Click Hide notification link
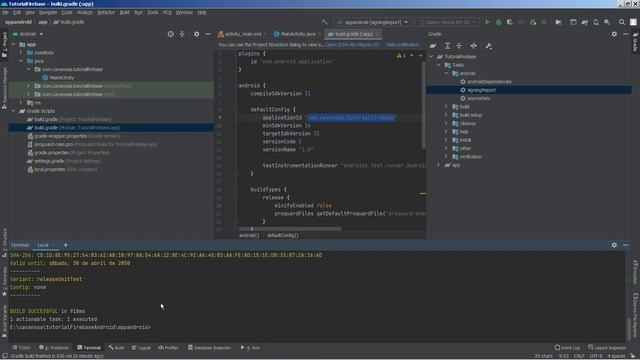 (402, 45)
